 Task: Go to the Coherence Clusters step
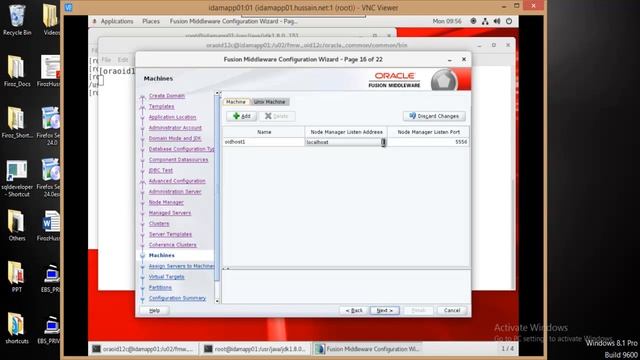(x=172, y=244)
